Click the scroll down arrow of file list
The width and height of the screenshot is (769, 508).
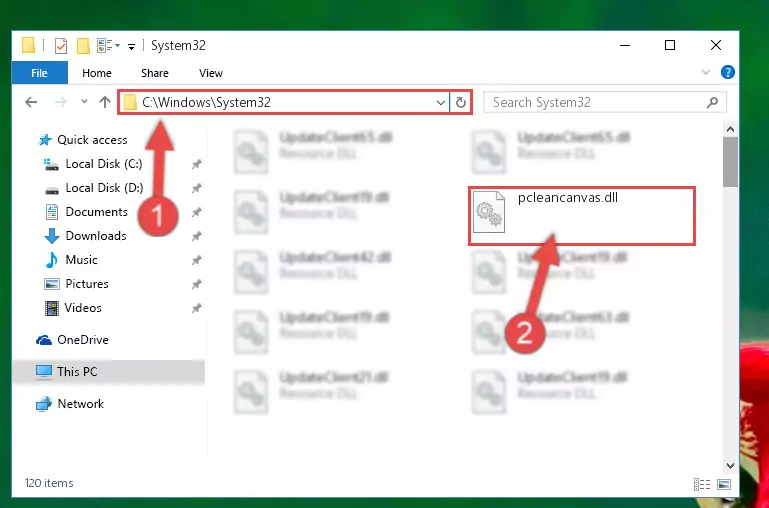[730, 465]
